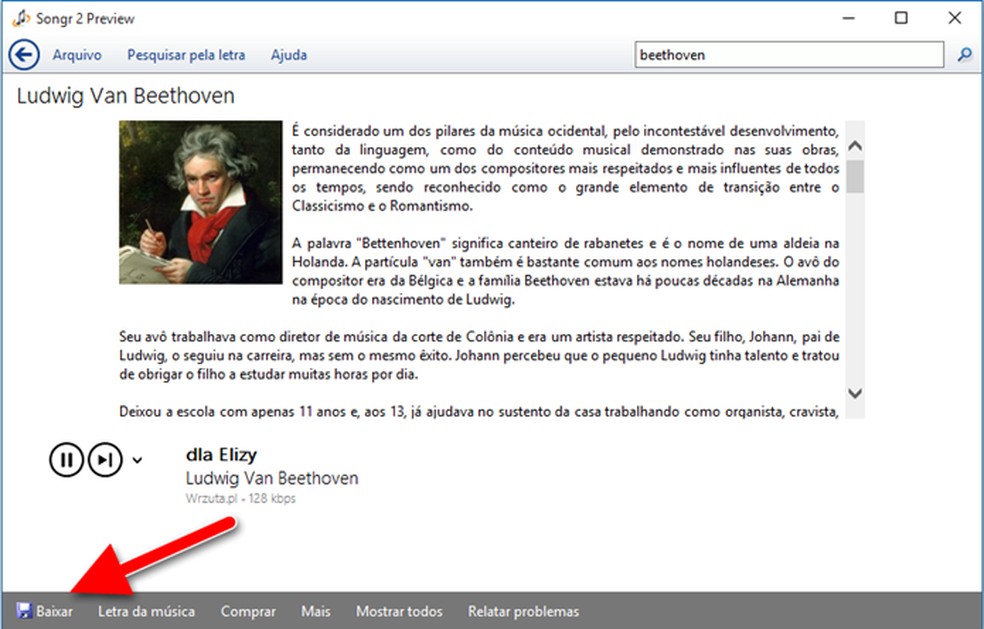This screenshot has width=984, height=629.
Task: Close the Songr 2 Preview window
Action: tap(955, 18)
